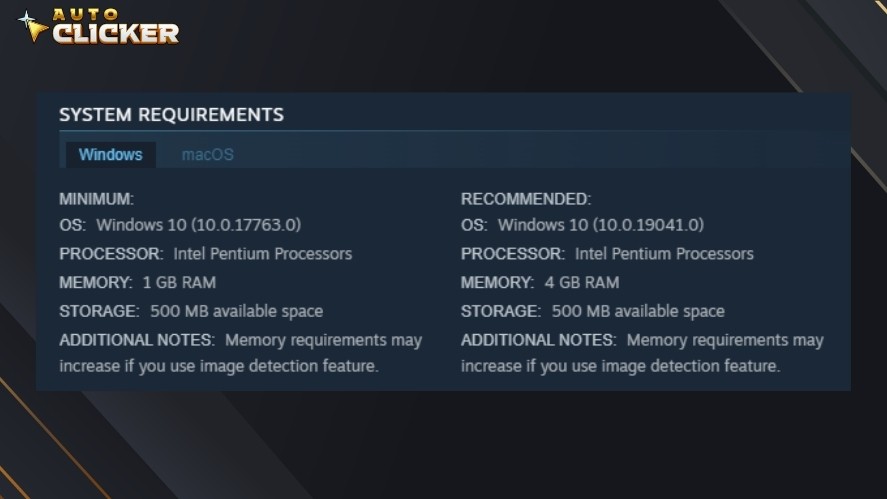This screenshot has height=499, width=887.
Task: Click minimum 'Intel Pentium Processors' text
Action: 262,254
